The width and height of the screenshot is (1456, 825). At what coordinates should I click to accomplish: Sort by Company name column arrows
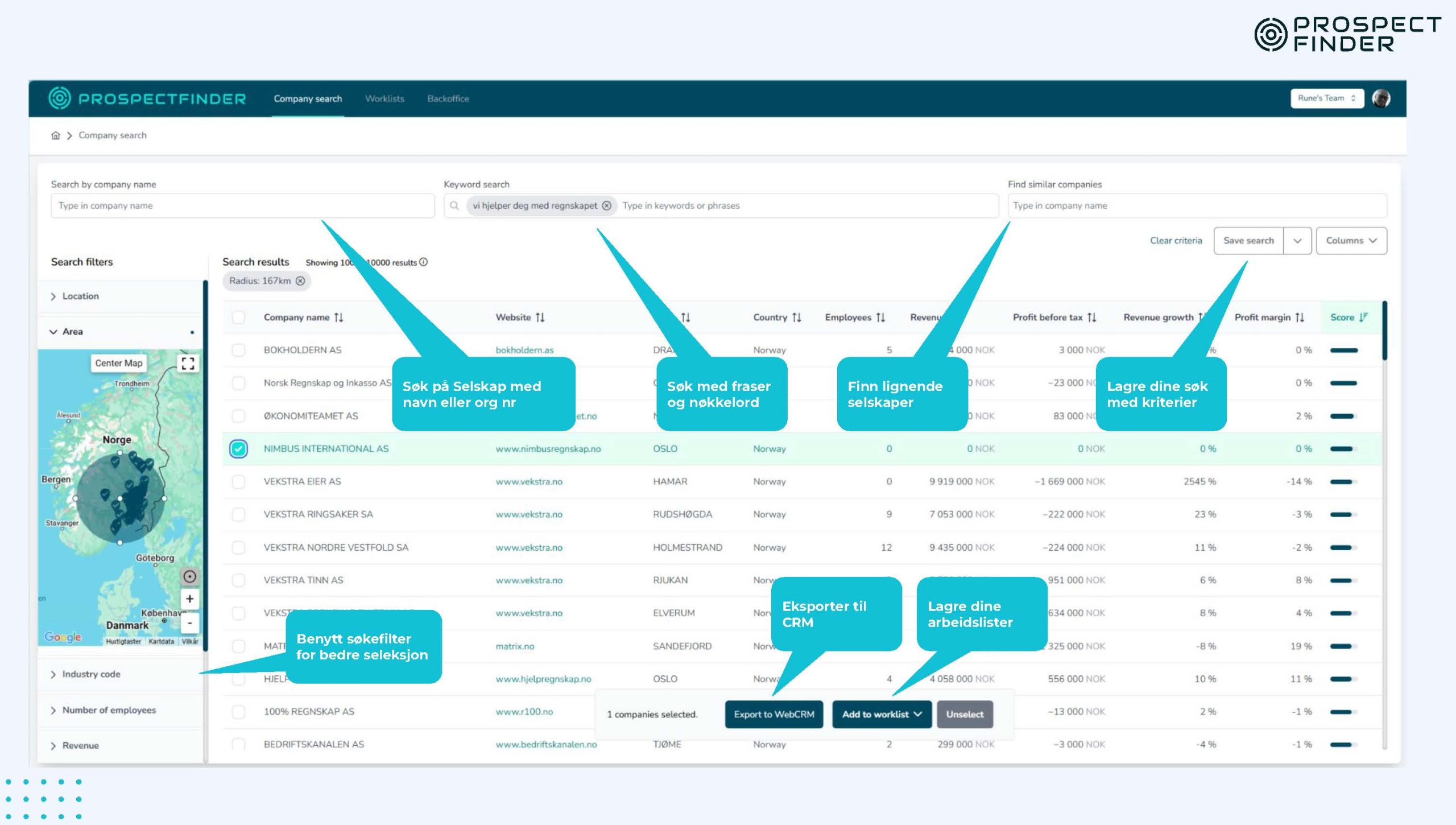click(x=339, y=317)
